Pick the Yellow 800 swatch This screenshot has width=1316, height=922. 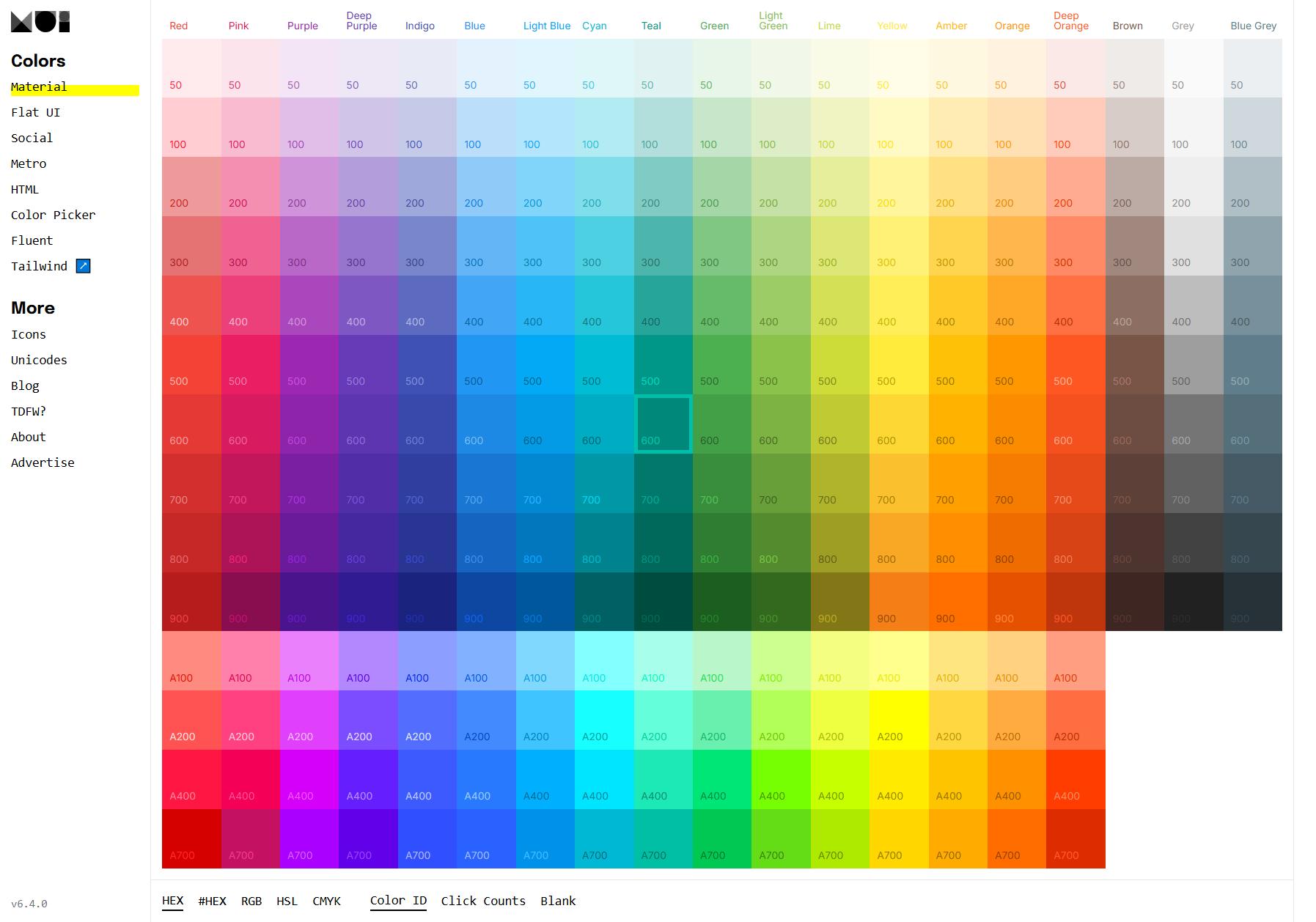tap(899, 543)
